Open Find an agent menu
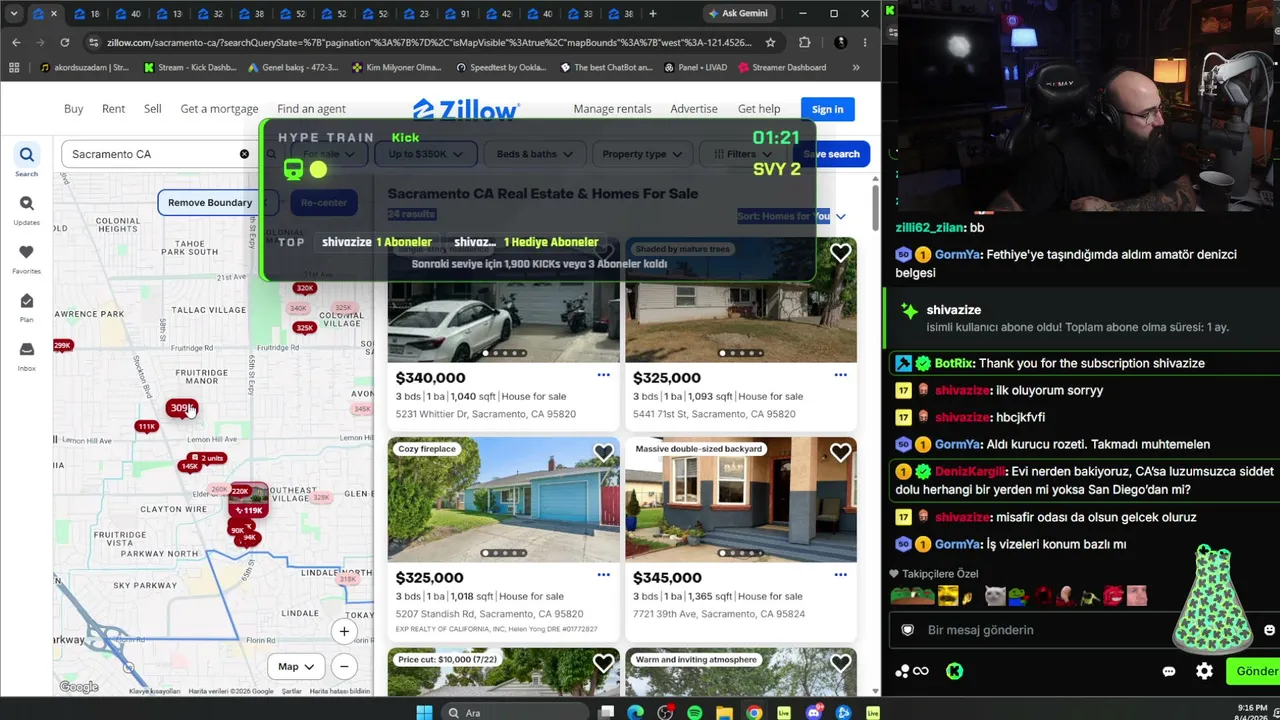 [x=311, y=109]
